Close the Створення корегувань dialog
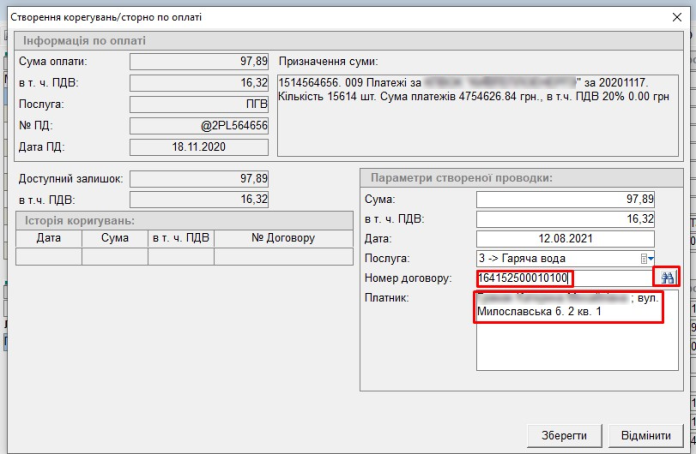This screenshot has height=454, width=696. tap(678, 16)
